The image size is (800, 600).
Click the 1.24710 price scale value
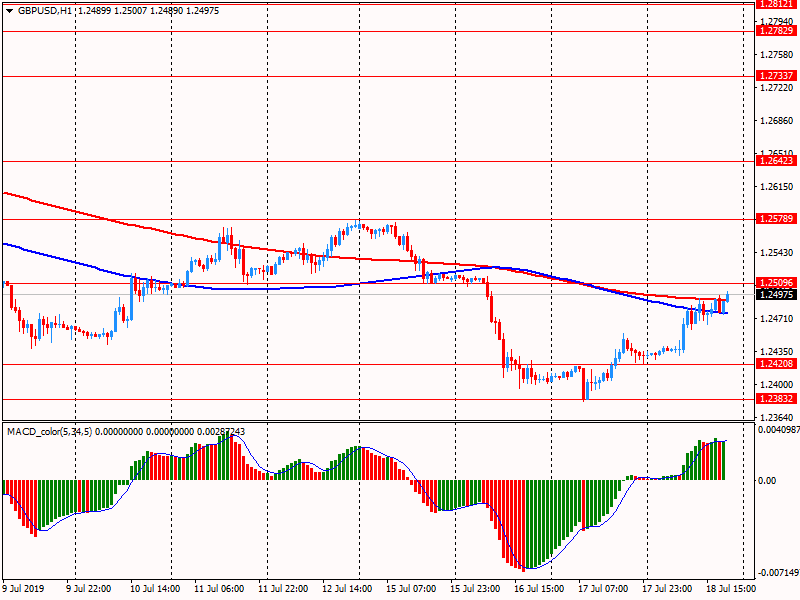point(777,319)
